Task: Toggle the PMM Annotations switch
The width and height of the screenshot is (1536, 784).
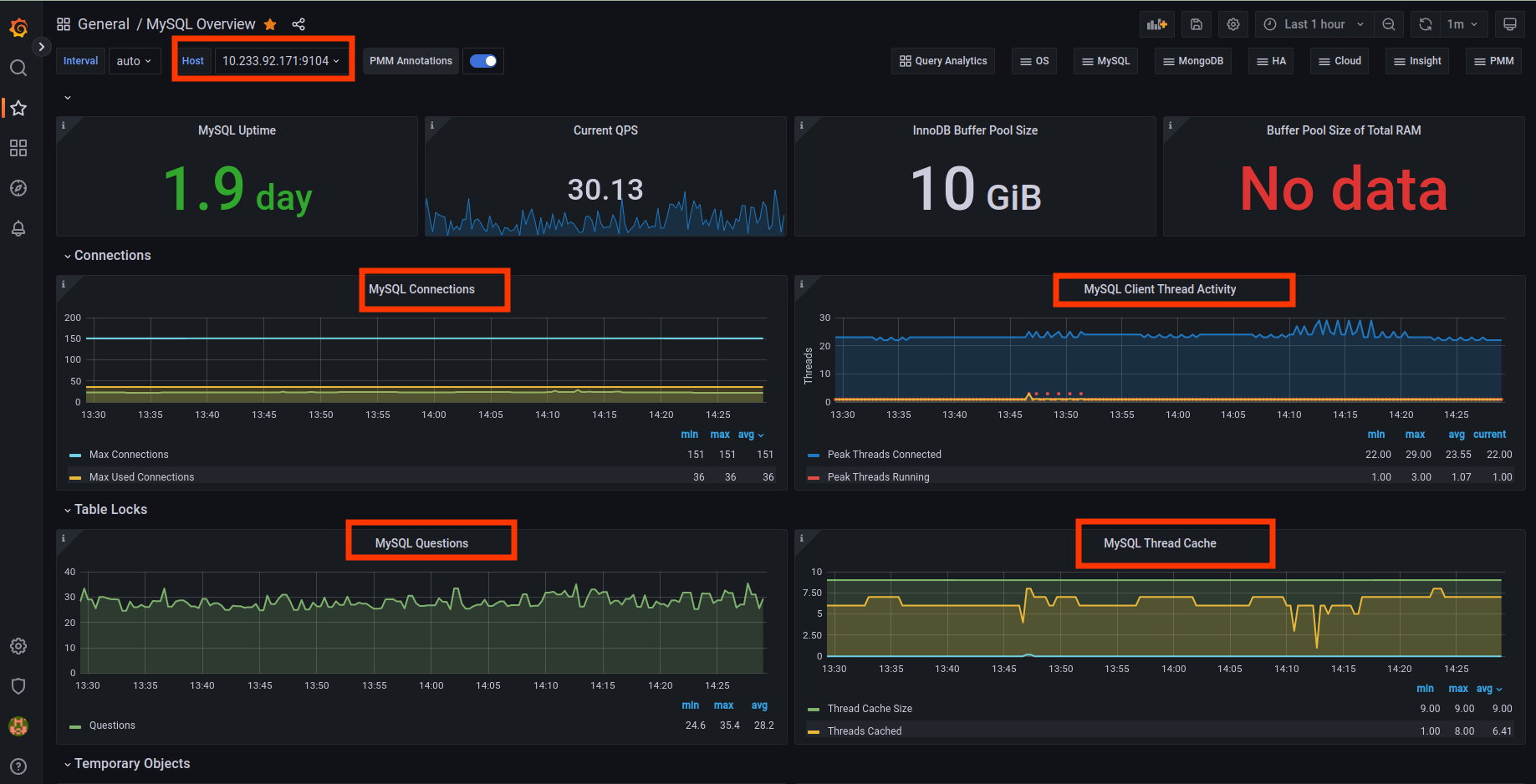Action: click(x=483, y=61)
